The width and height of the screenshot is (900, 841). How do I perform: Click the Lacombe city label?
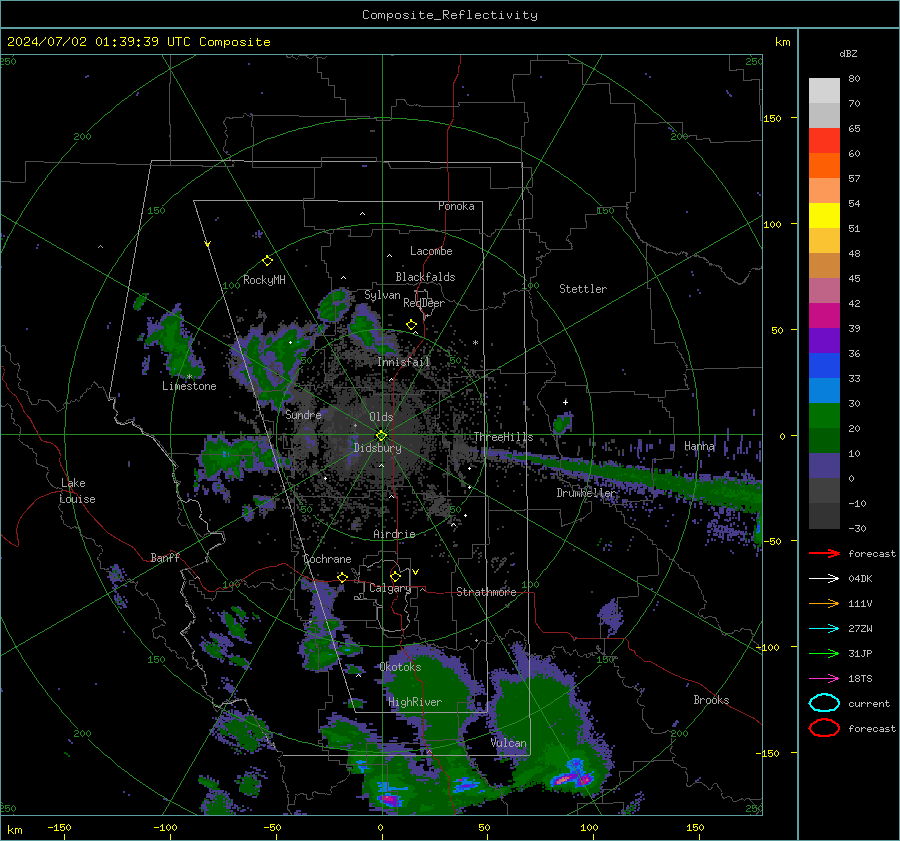click(x=431, y=251)
